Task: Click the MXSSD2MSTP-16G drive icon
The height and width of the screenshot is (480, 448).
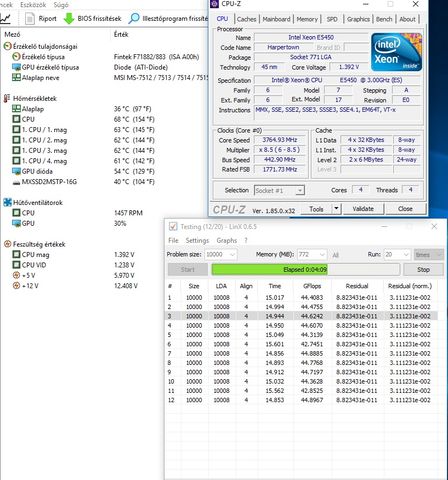Action: pyautogui.click(x=16, y=182)
